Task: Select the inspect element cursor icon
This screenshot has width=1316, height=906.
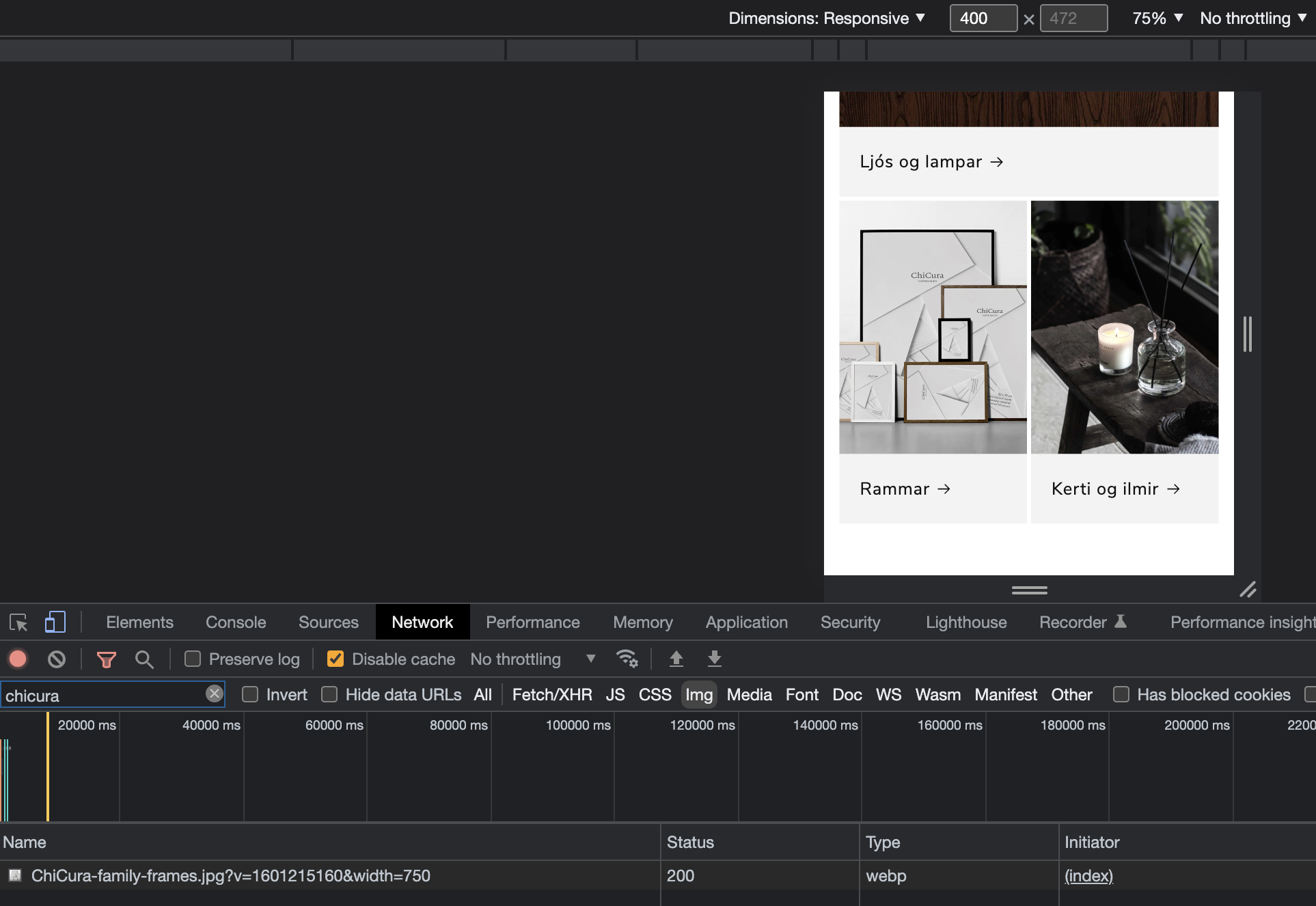Action: 18,622
